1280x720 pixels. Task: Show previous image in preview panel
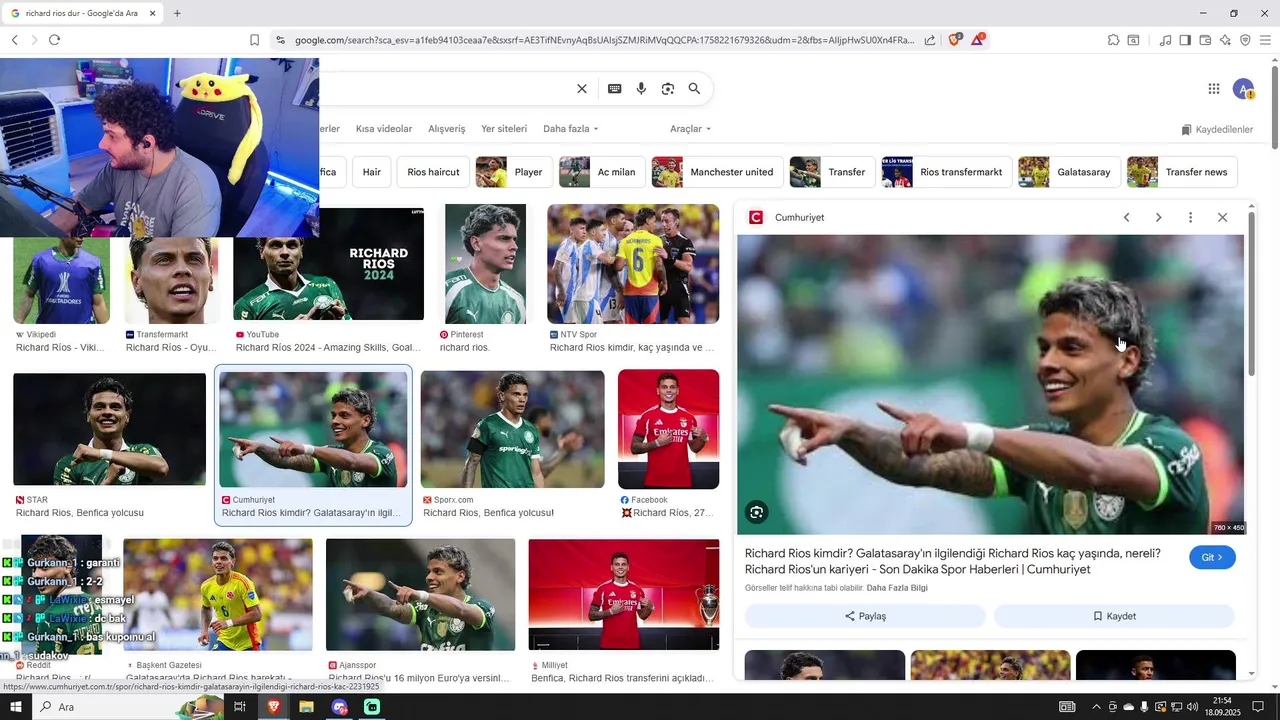pyautogui.click(x=1126, y=217)
